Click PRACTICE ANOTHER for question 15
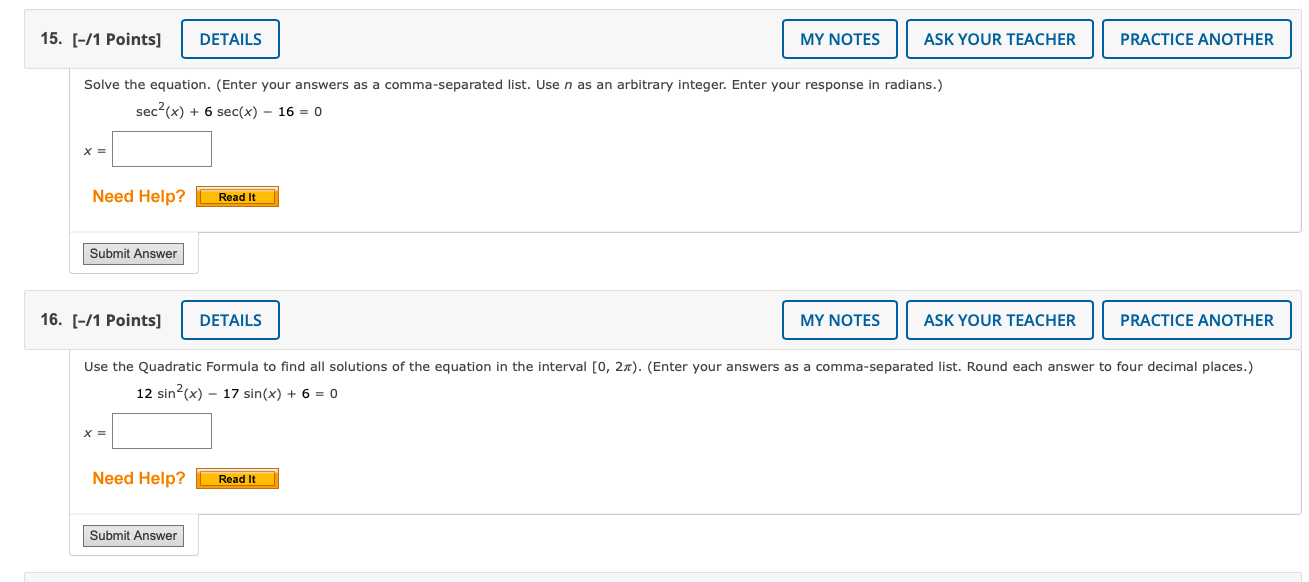1309x582 pixels. [1196, 39]
